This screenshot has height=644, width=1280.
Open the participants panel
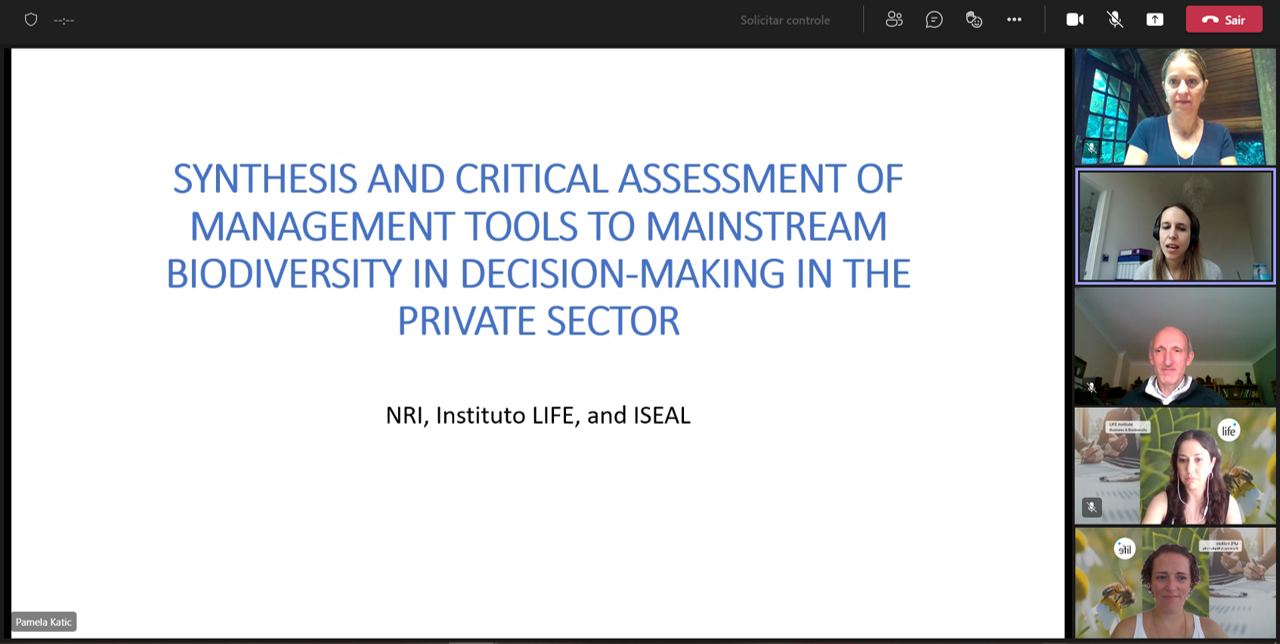(x=894, y=20)
